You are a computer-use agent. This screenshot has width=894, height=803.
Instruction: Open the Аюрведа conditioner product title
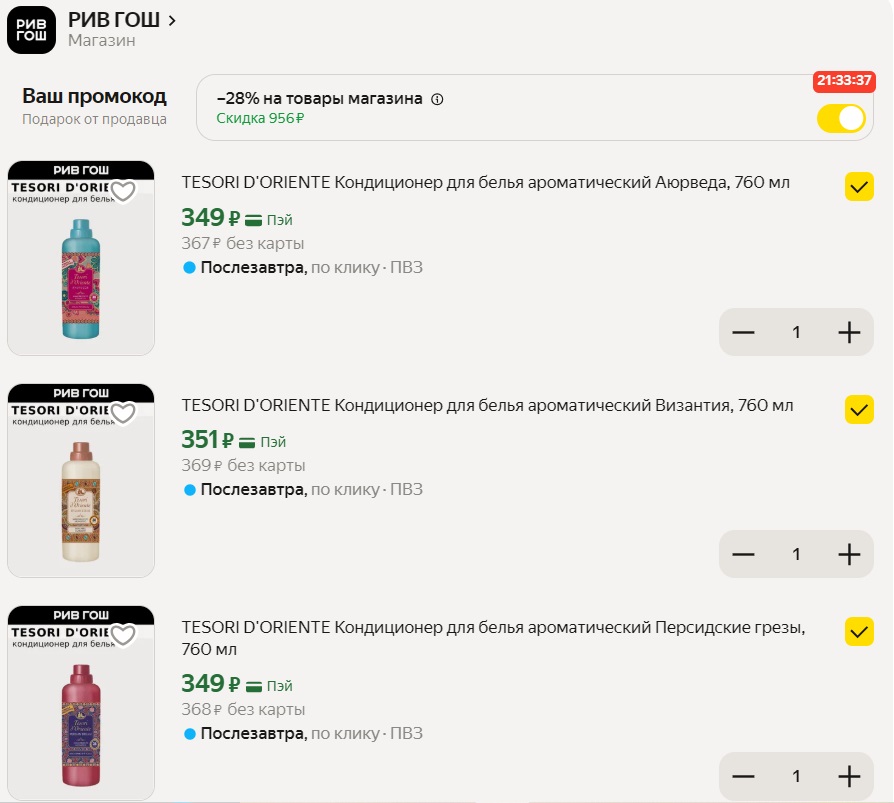pos(485,182)
